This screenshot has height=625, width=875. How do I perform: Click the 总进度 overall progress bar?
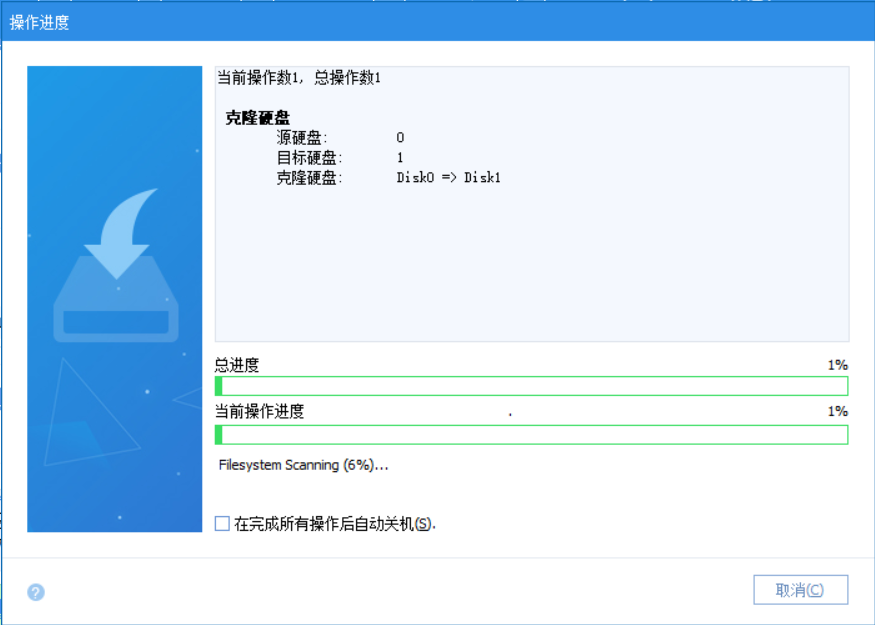[x=531, y=386]
